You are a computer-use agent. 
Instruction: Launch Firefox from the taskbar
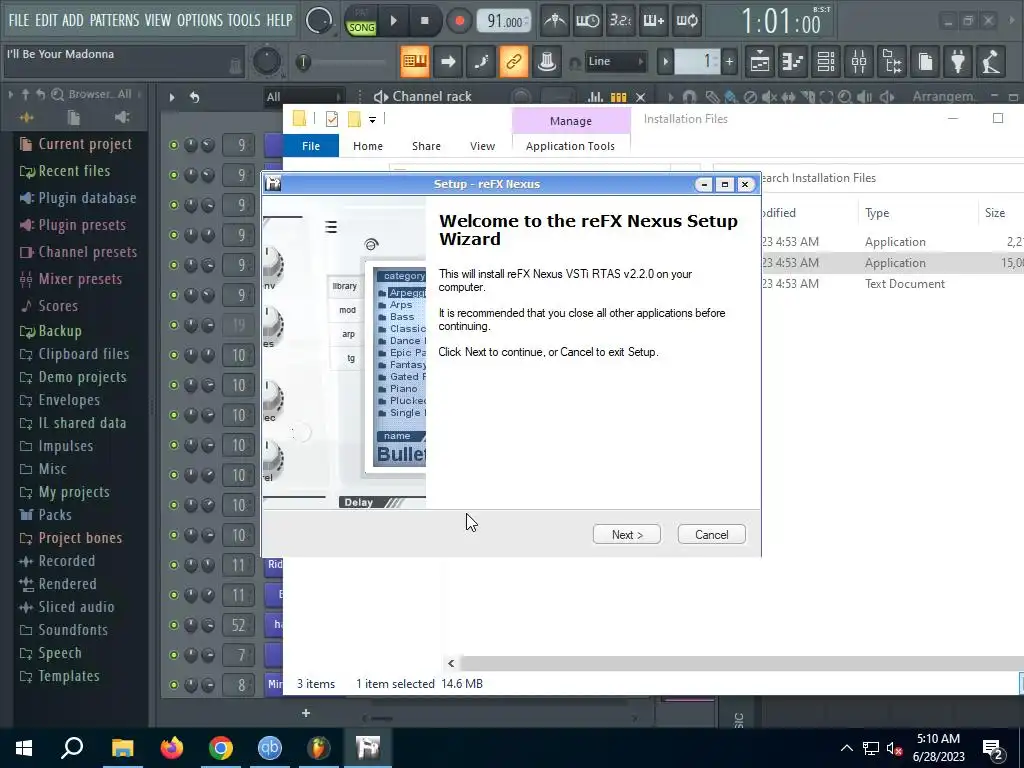172,748
